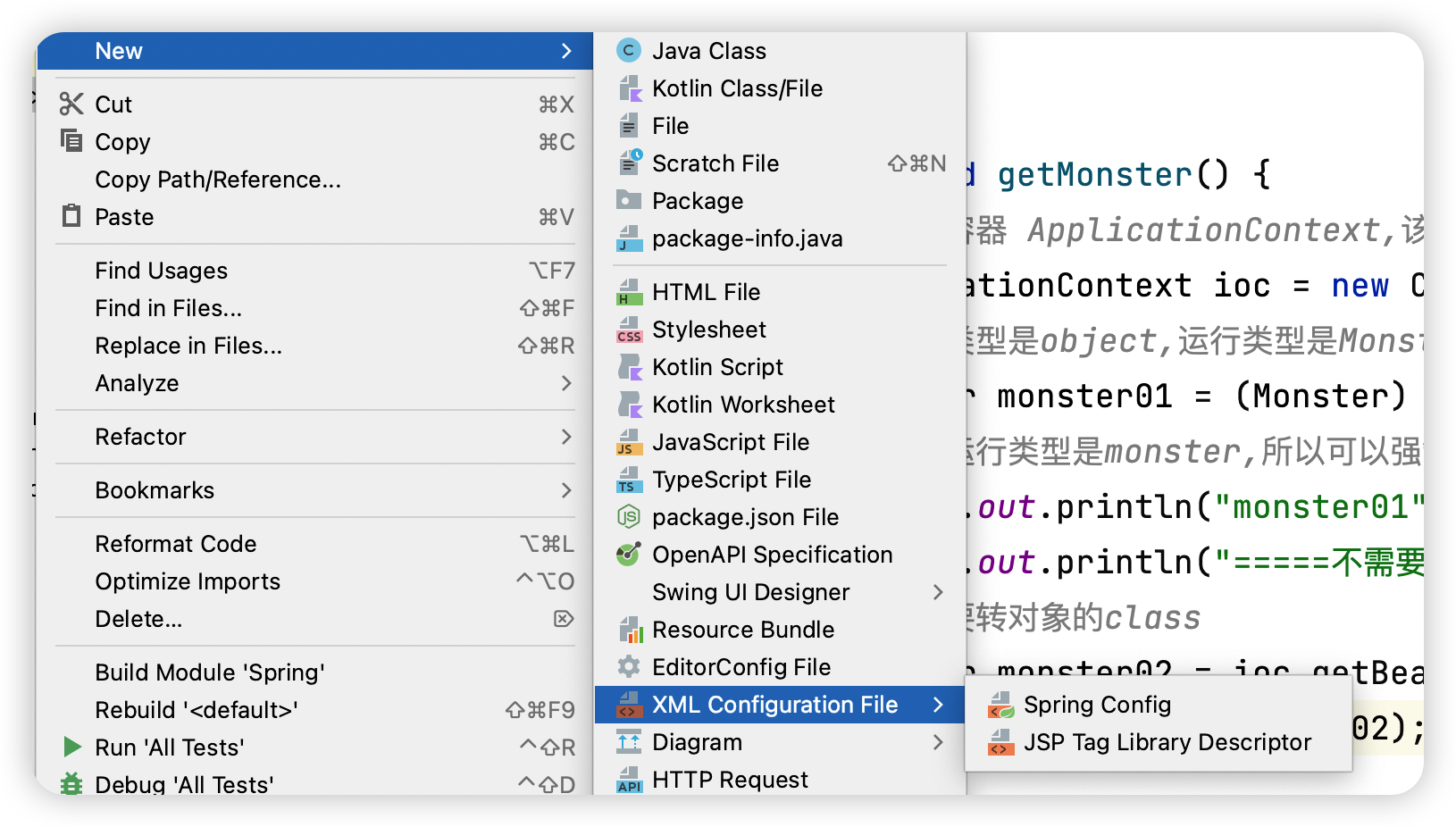The image size is (1456, 827).
Task: Click ApplicationContext comment text in editor
Action: tap(1204, 230)
